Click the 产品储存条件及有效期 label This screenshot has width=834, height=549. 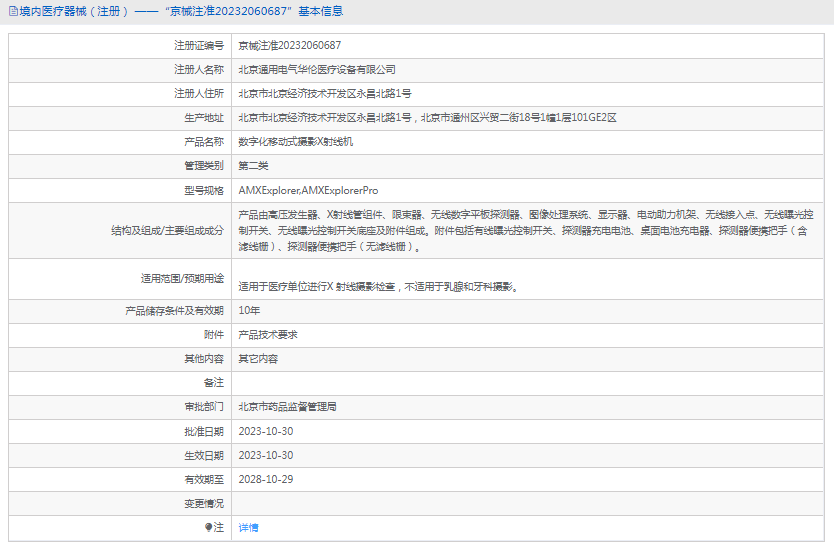tap(174, 311)
